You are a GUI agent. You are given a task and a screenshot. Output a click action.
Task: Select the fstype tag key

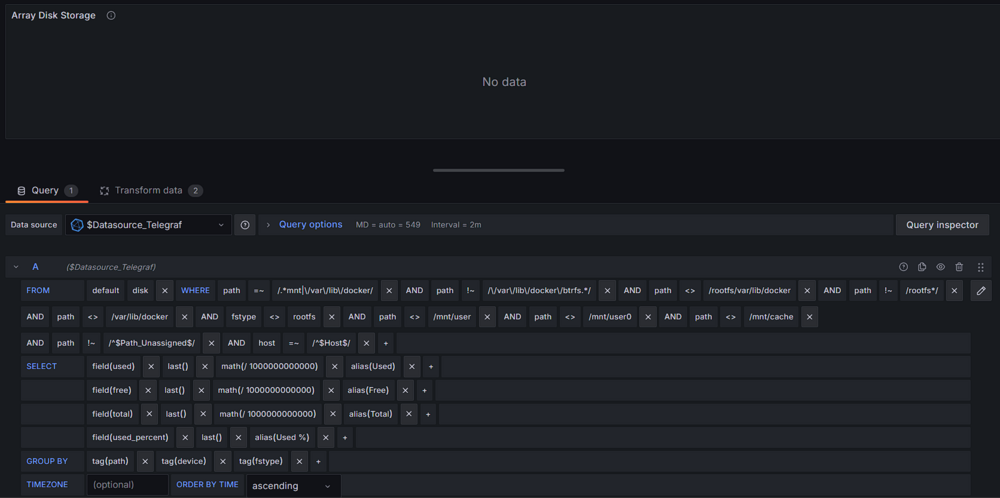[244, 317]
